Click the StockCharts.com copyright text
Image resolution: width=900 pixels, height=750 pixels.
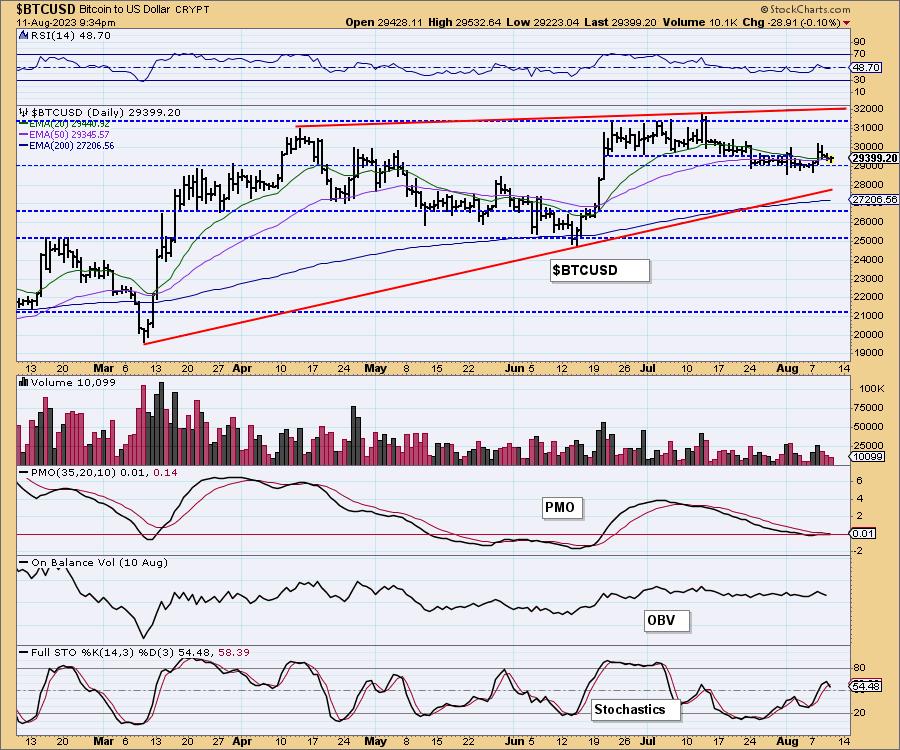pyautogui.click(x=805, y=9)
